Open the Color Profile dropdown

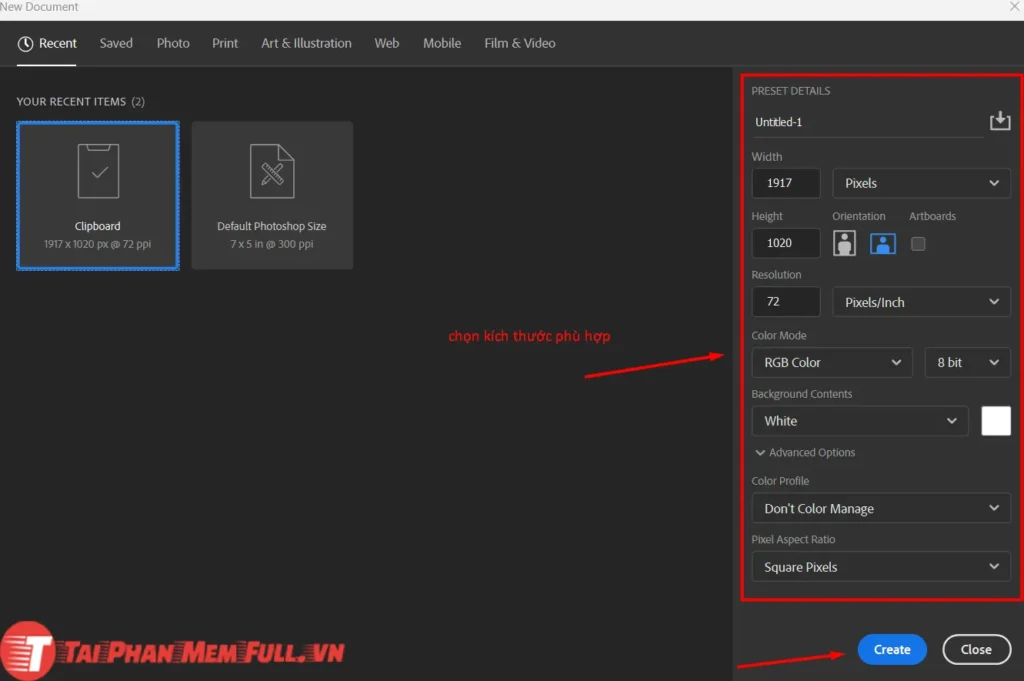(879, 508)
